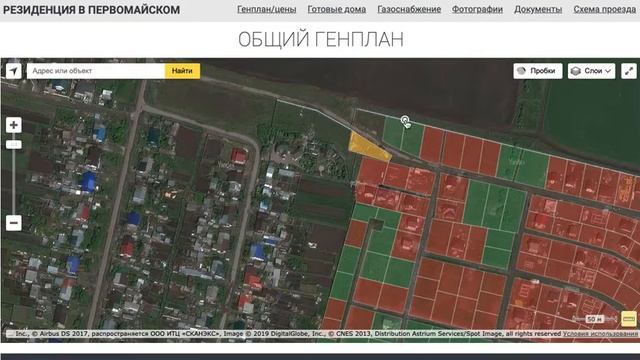640x360 pixels.
Task: Open Генплан/цены menu link
Action: tap(267, 9)
